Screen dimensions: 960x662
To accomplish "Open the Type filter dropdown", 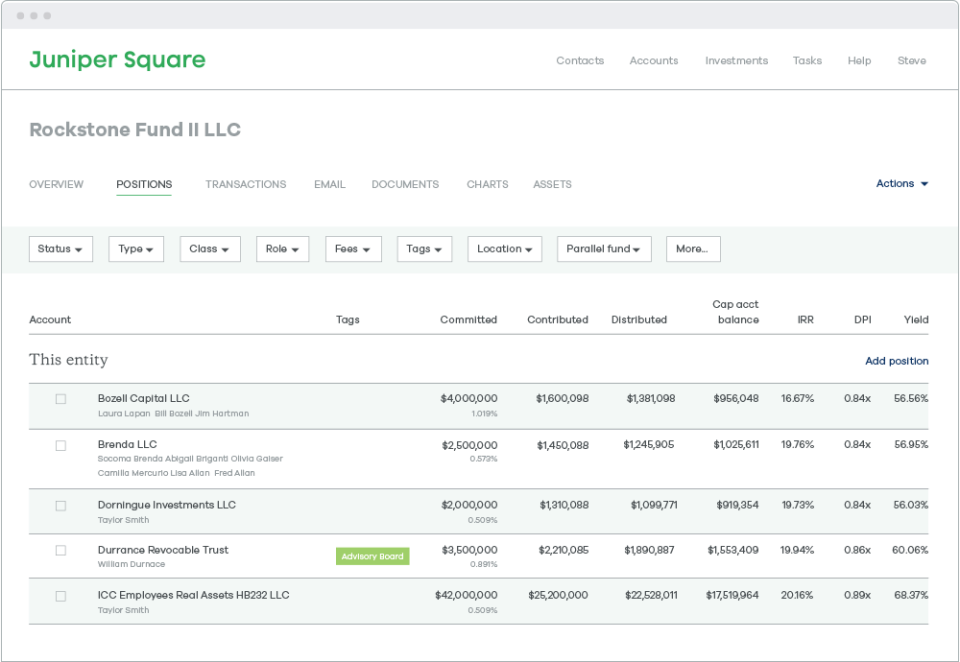I will click(136, 249).
